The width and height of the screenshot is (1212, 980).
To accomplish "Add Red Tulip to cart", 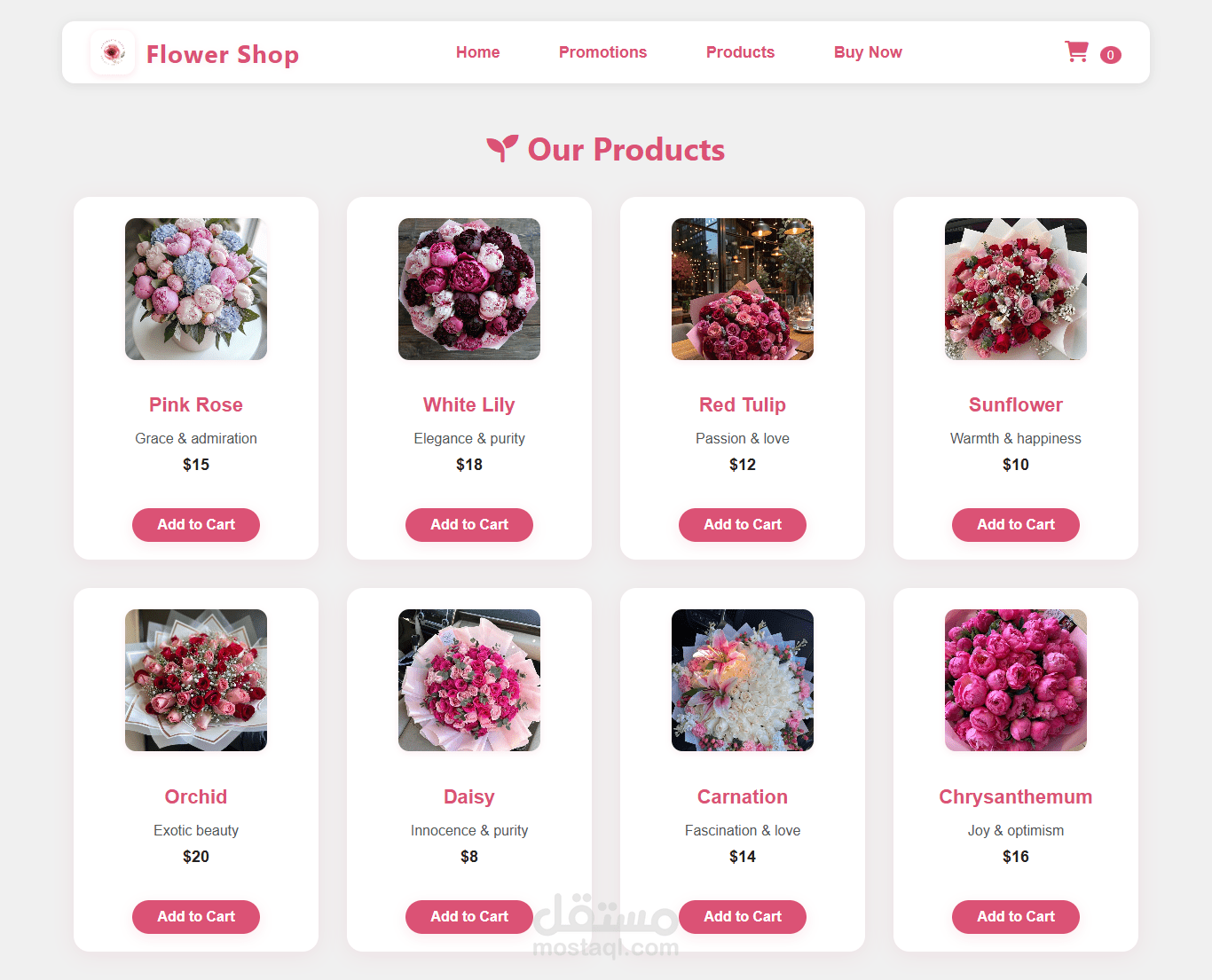I will [743, 525].
